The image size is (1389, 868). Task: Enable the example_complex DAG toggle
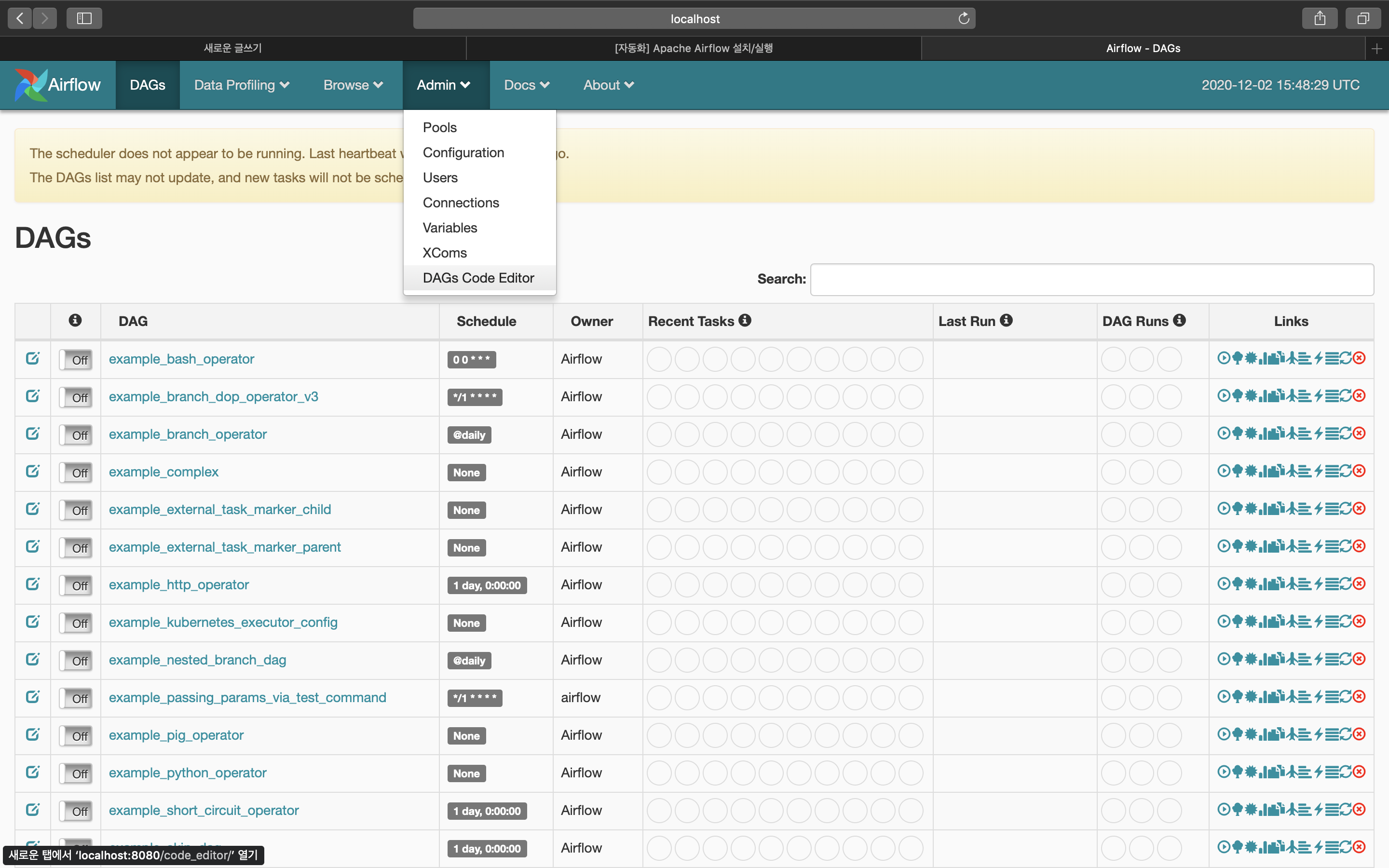76,473
